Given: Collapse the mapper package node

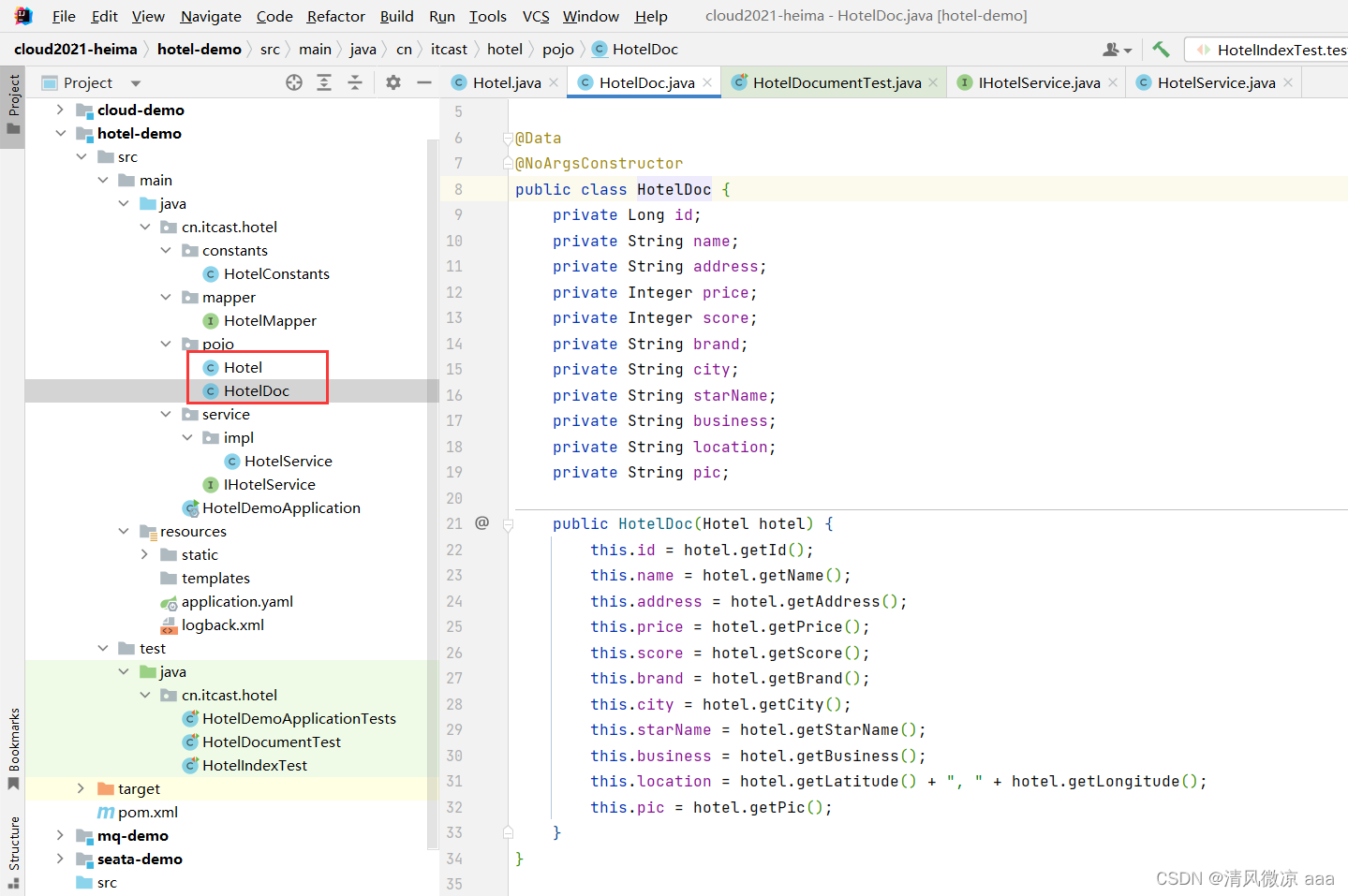Looking at the screenshot, I should tap(166, 297).
